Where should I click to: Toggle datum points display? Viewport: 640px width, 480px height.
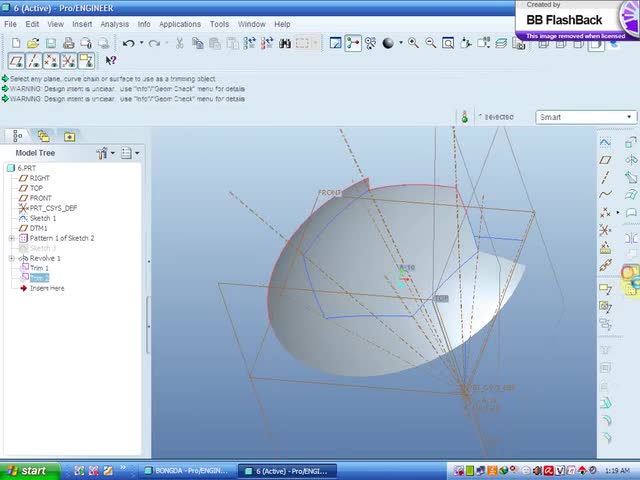coord(50,61)
